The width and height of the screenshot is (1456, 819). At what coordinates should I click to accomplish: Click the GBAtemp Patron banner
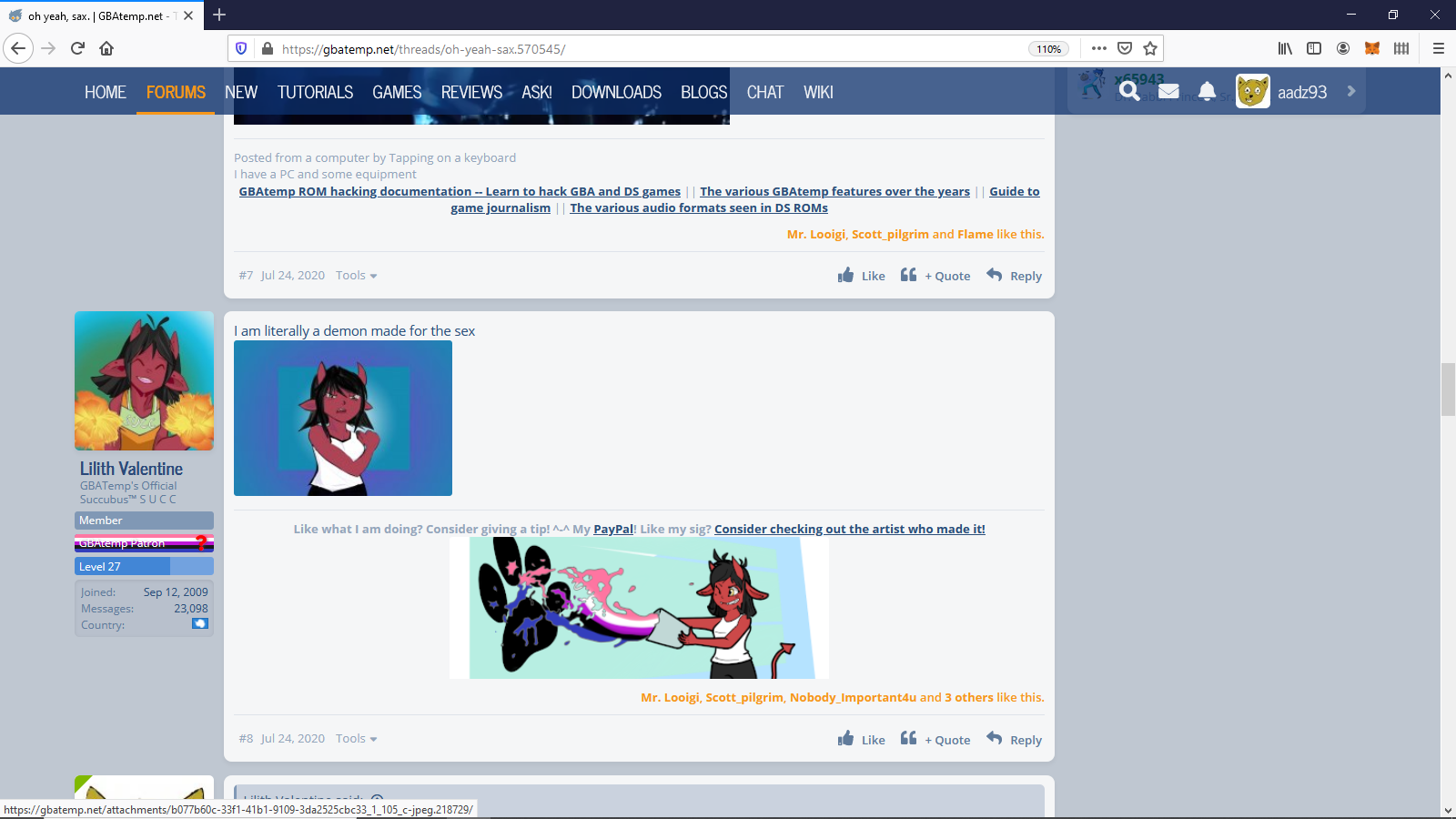click(144, 543)
